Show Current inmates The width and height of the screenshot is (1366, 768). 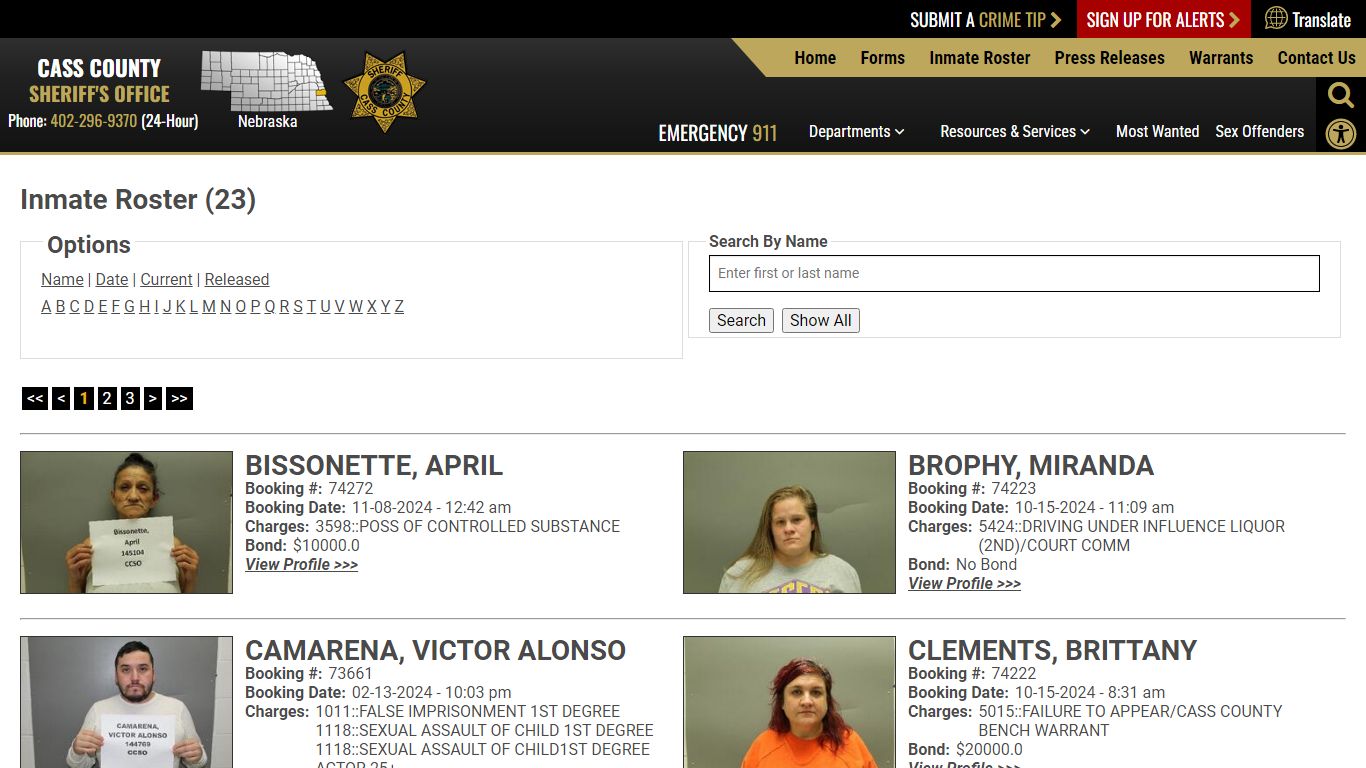tap(166, 280)
